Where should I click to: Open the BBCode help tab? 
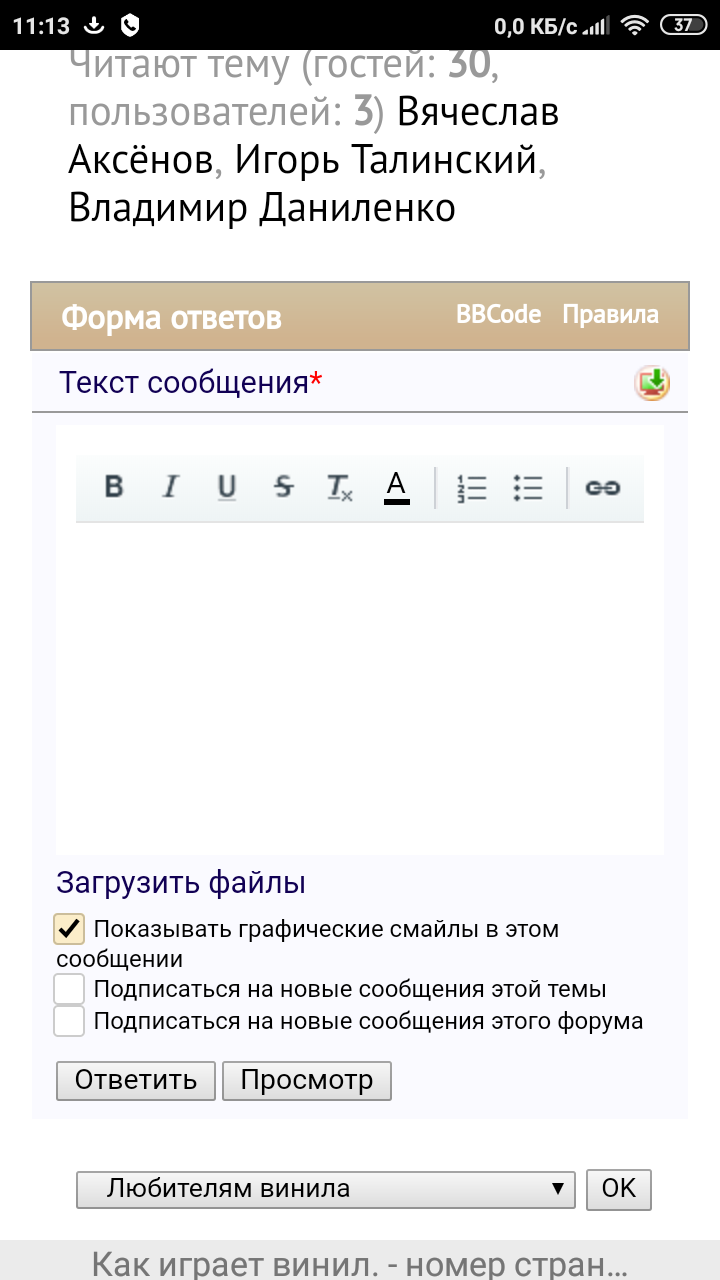click(498, 315)
